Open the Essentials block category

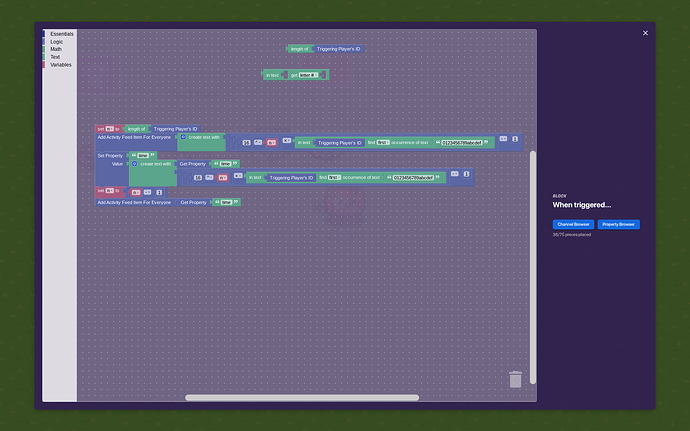(61, 34)
